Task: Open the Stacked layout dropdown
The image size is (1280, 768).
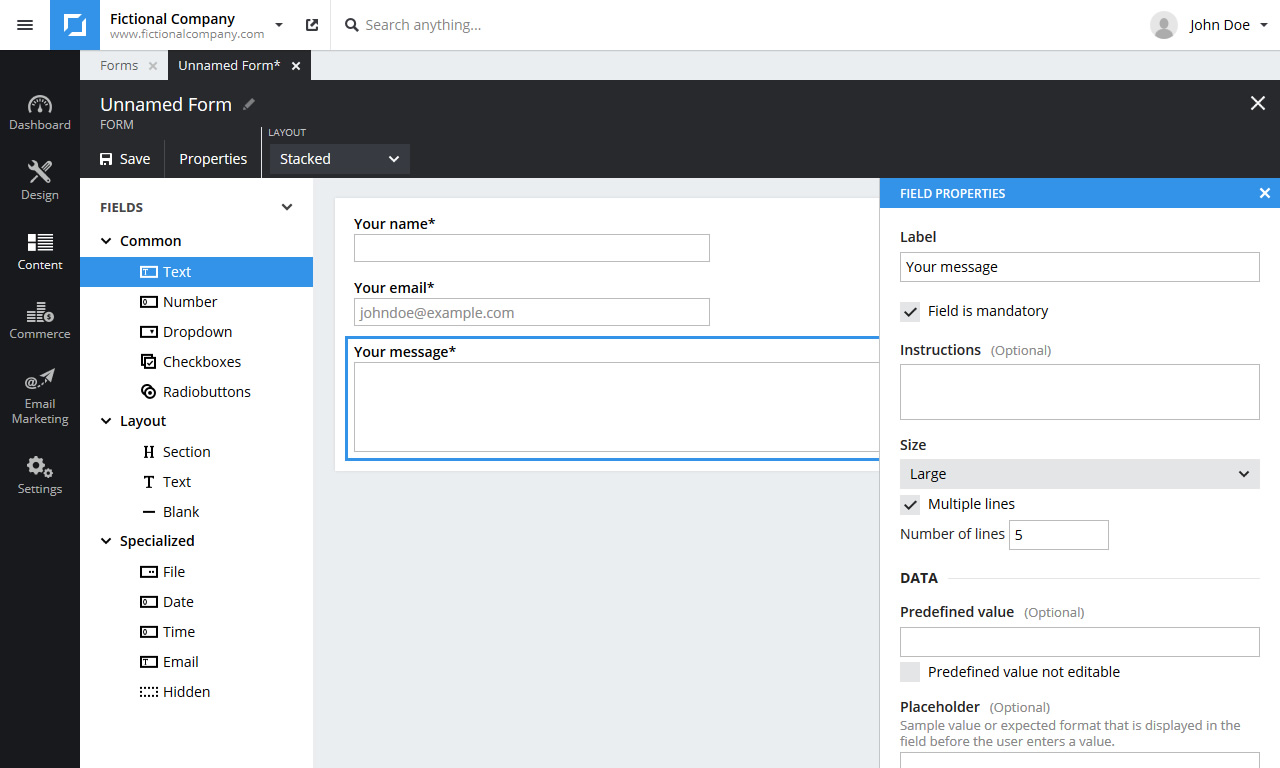Action: 339,159
